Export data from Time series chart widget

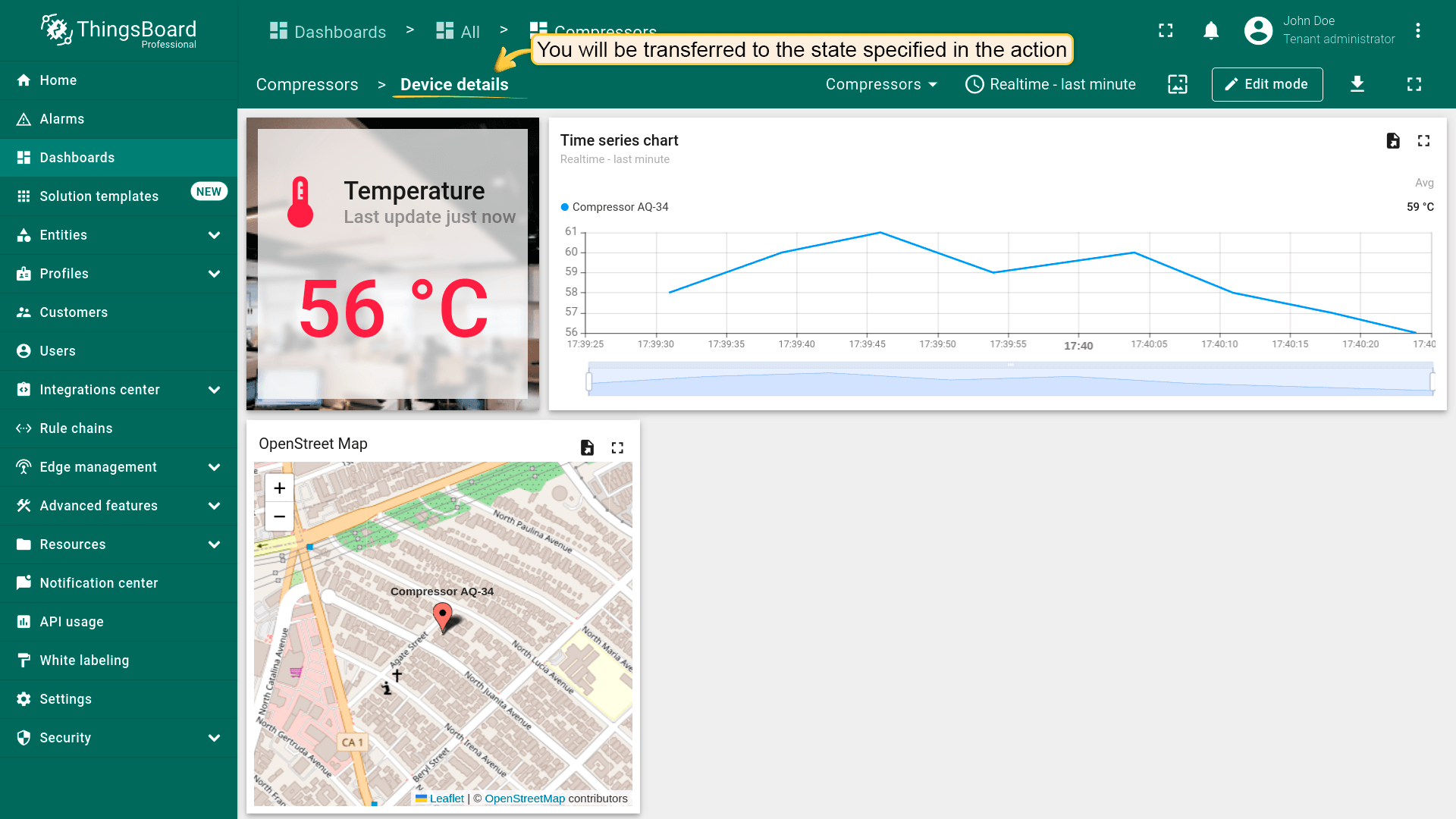tap(1393, 141)
